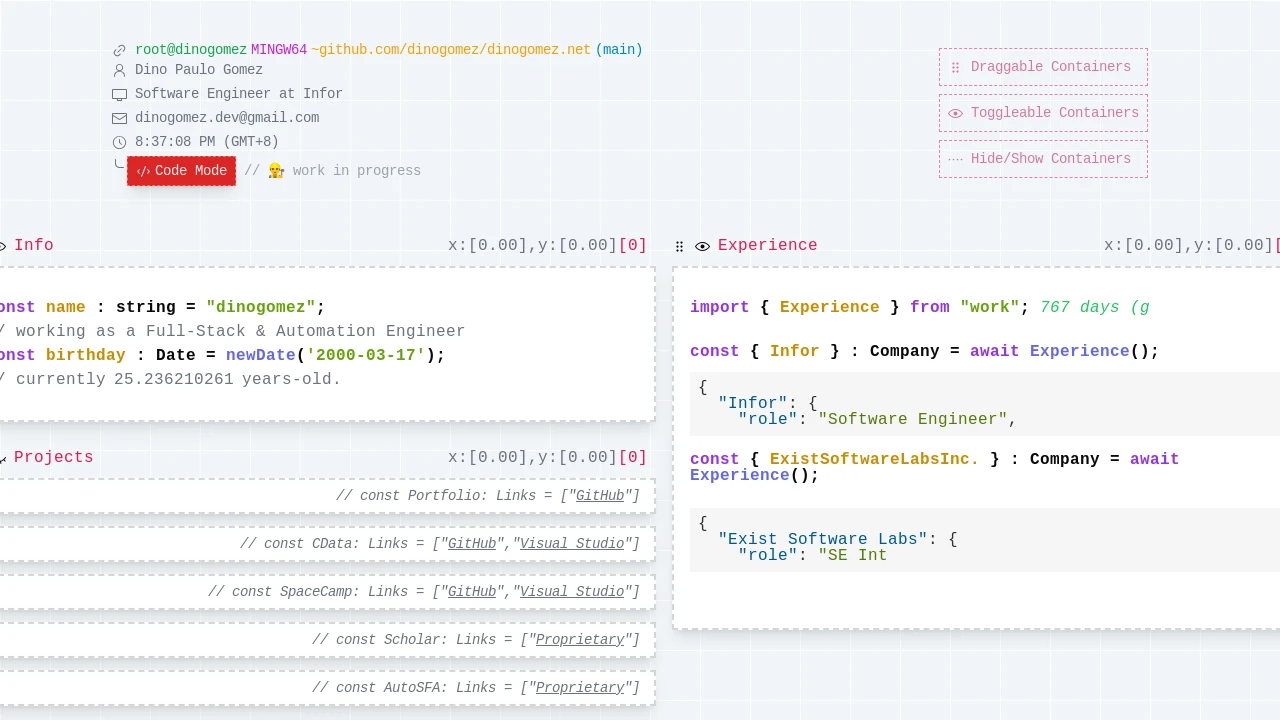Click the eye icon in Toggleable Containers
Image resolution: width=1280 pixels, height=720 pixels.
click(955, 113)
